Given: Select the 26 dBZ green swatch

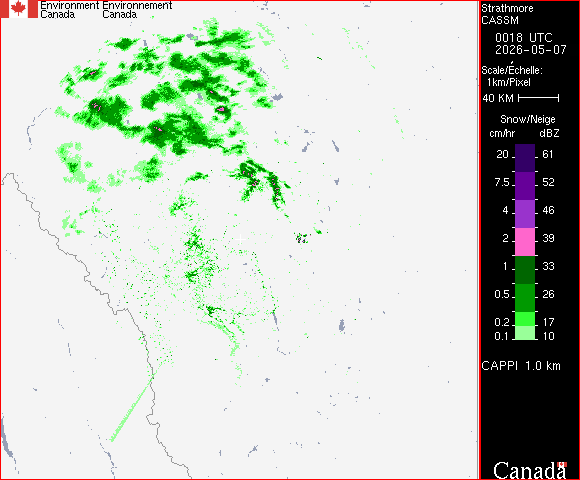Looking at the screenshot, I should (x=525, y=298).
